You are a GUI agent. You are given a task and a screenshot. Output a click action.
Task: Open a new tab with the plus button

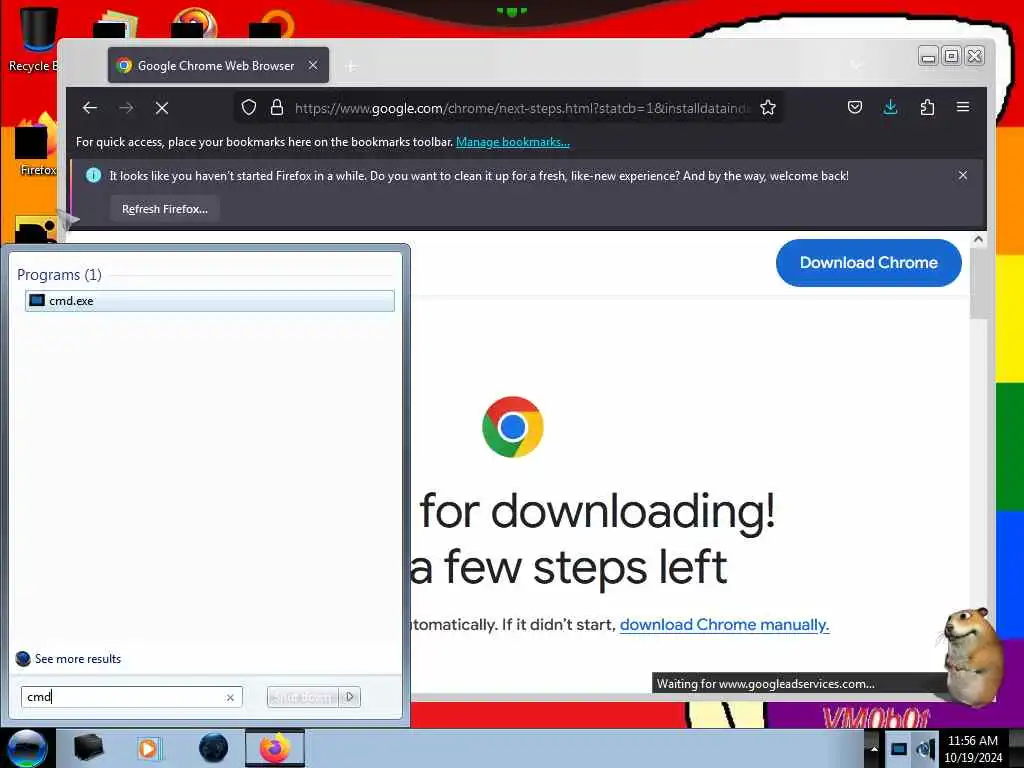tap(351, 66)
